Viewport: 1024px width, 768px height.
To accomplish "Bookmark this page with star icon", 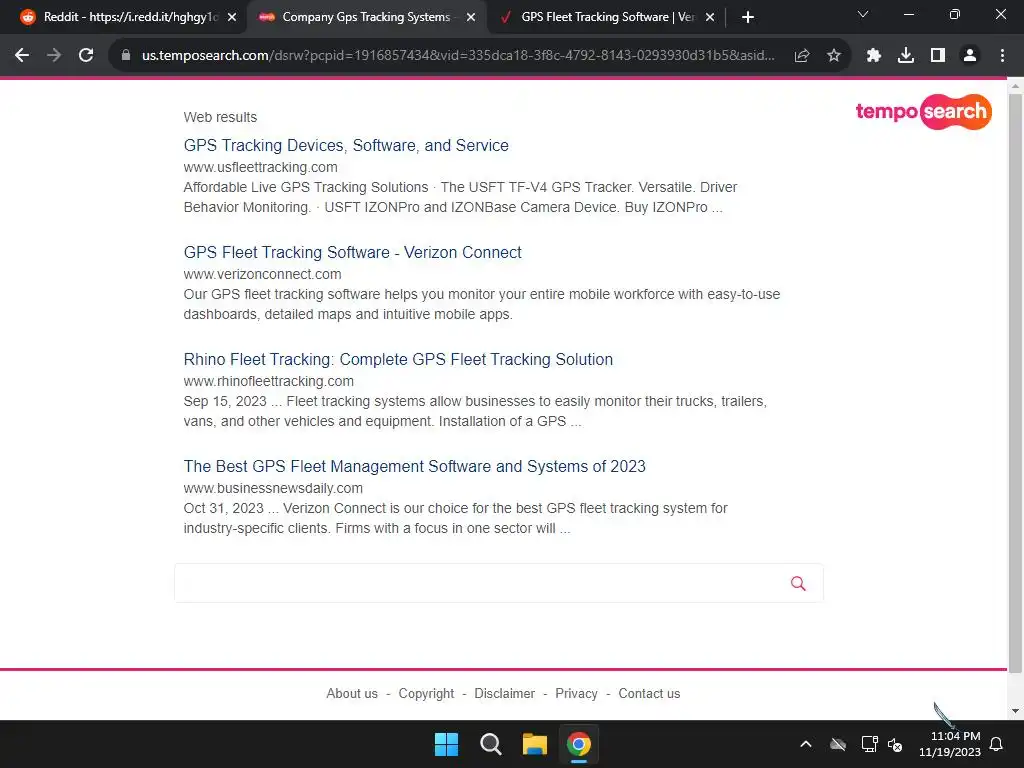I will coord(834,56).
